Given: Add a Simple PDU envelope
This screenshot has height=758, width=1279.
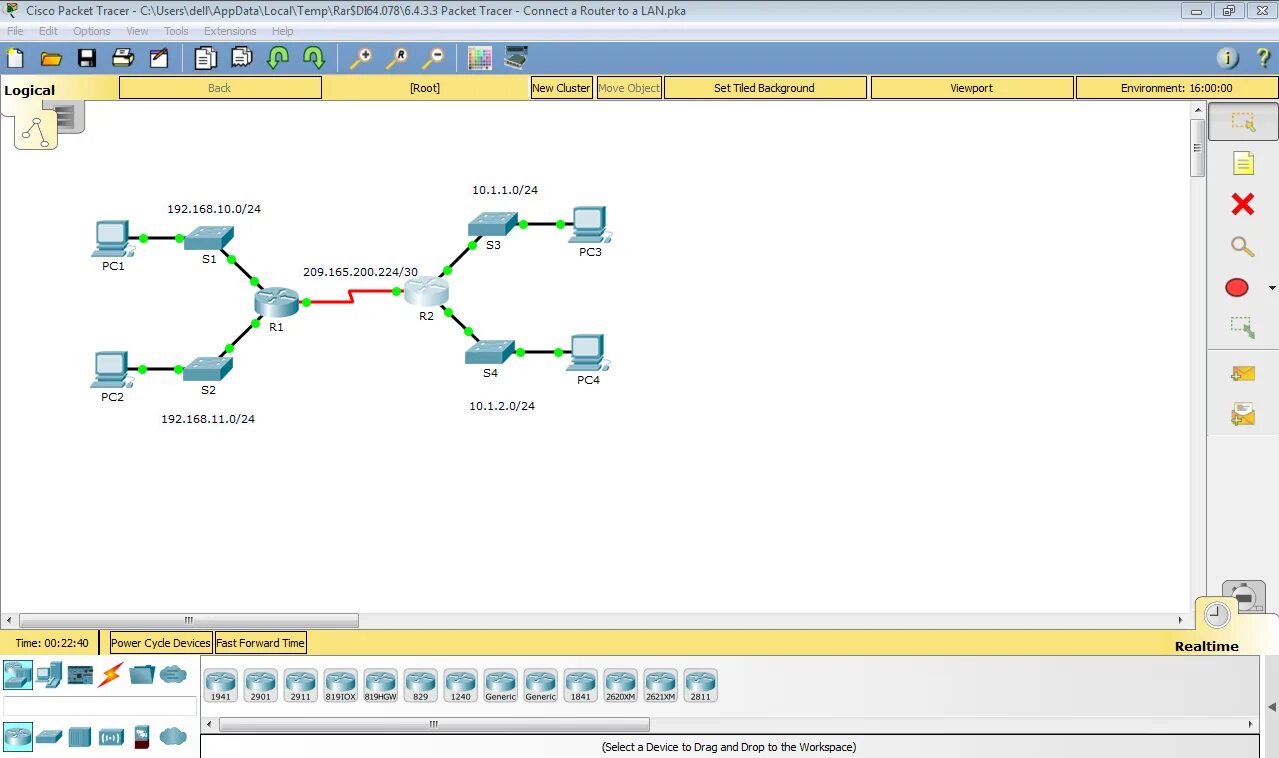Looking at the screenshot, I should (1243, 373).
